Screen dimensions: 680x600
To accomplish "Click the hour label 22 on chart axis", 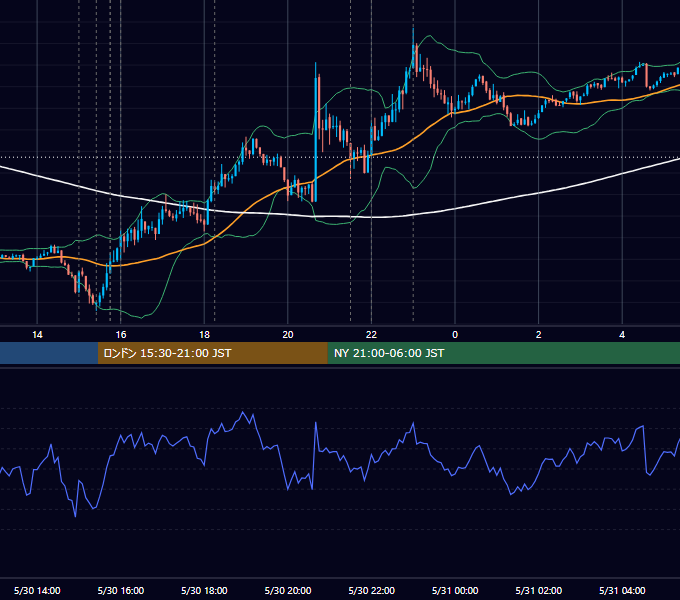I will (x=372, y=335).
